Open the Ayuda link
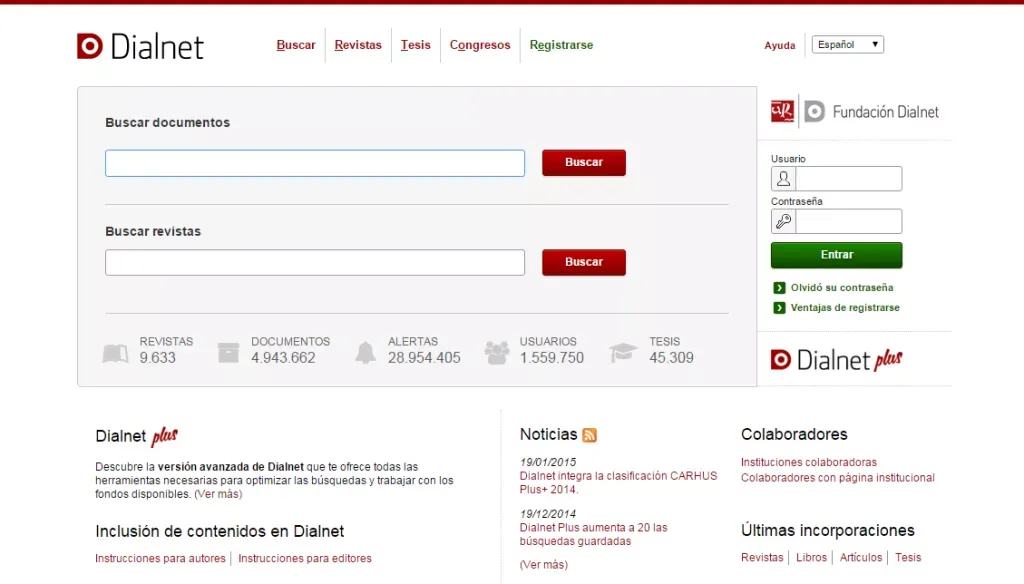This screenshot has height=584, width=1024. [780, 46]
